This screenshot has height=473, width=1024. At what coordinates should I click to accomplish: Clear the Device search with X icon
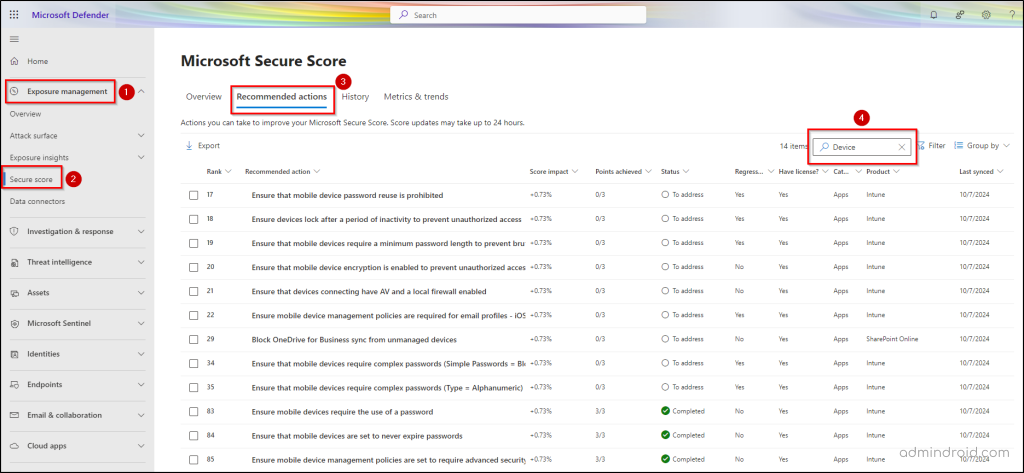pyautogui.click(x=901, y=146)
